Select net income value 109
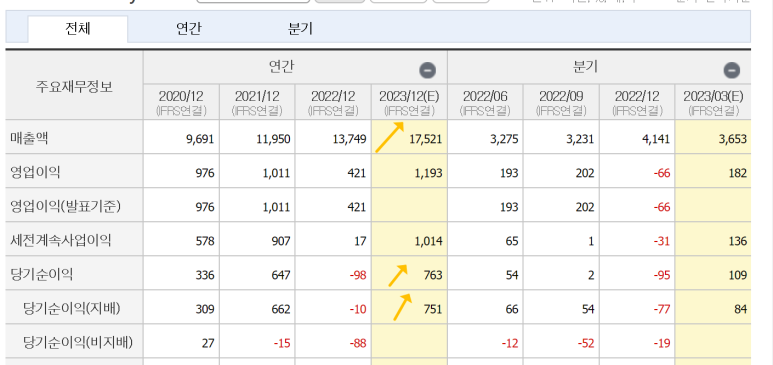This screenshot has width=773, height=365. coord(738,275)
